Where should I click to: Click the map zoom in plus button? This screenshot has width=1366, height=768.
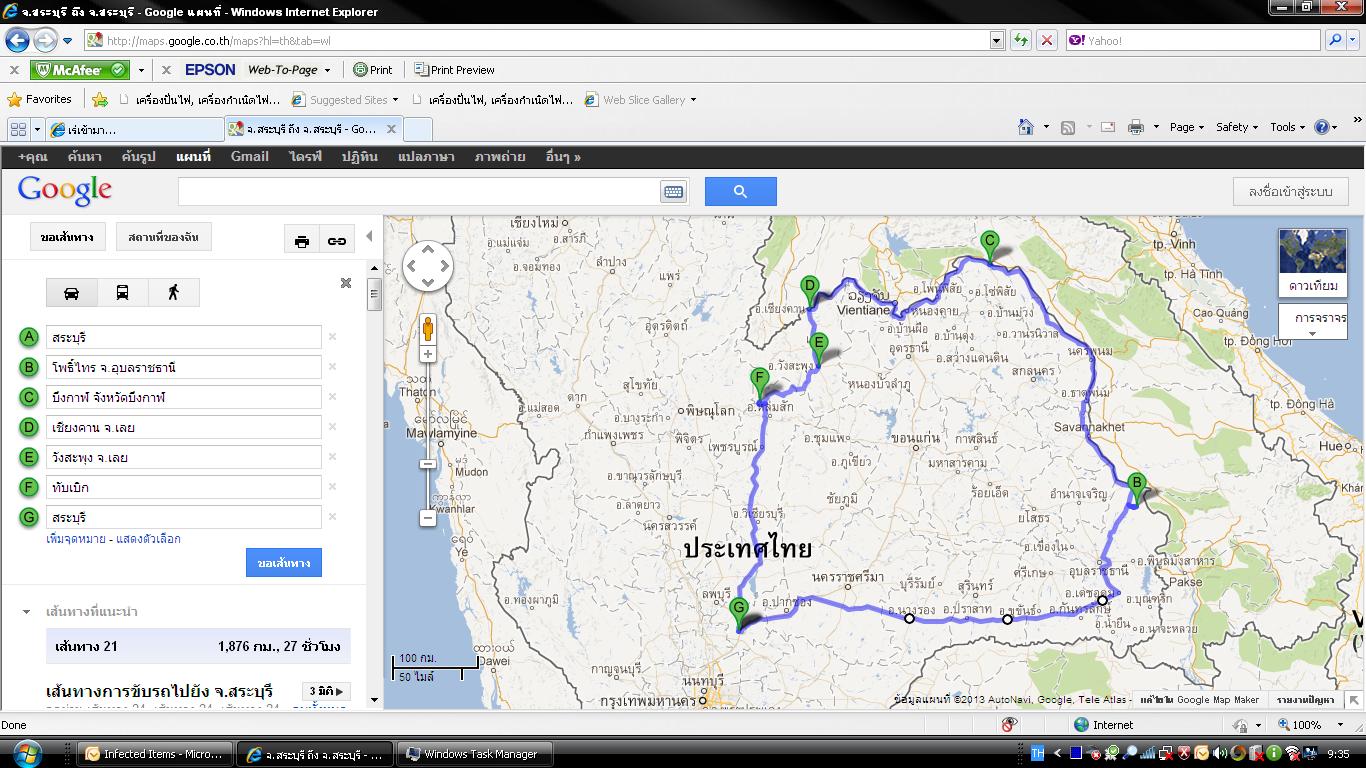tap(428, 354)
